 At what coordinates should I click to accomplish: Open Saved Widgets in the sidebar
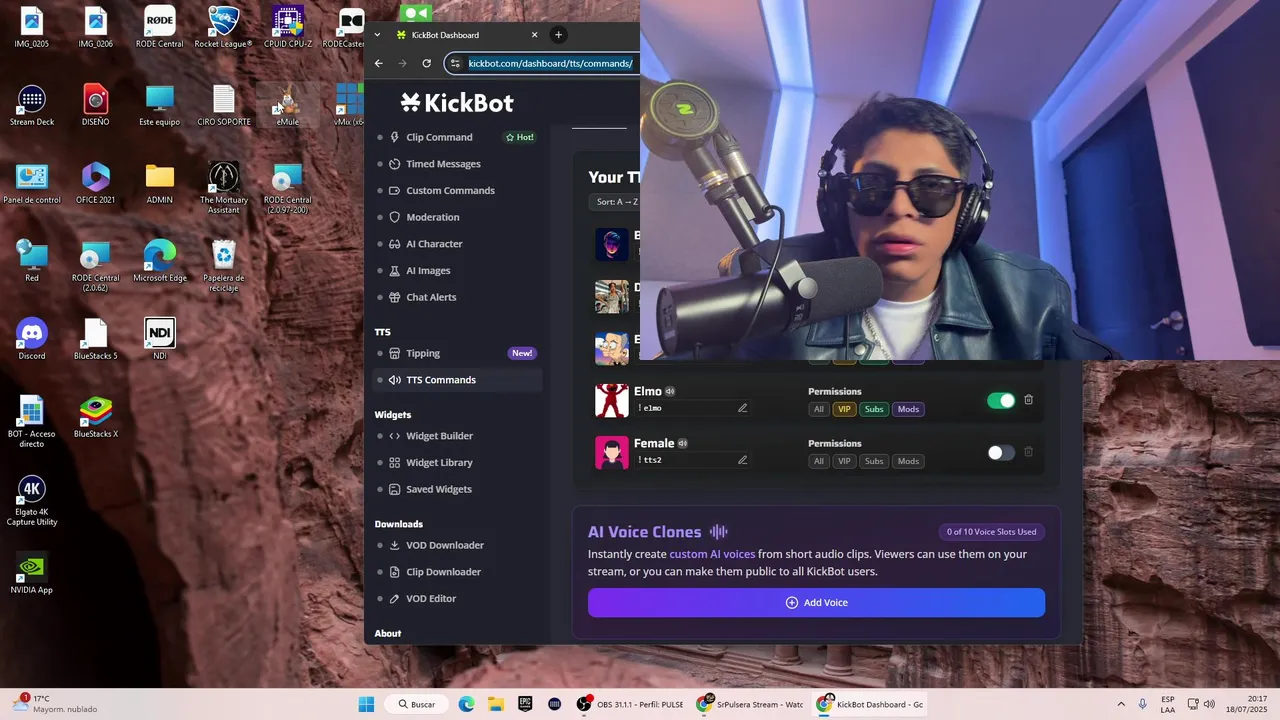pos(438,489)
